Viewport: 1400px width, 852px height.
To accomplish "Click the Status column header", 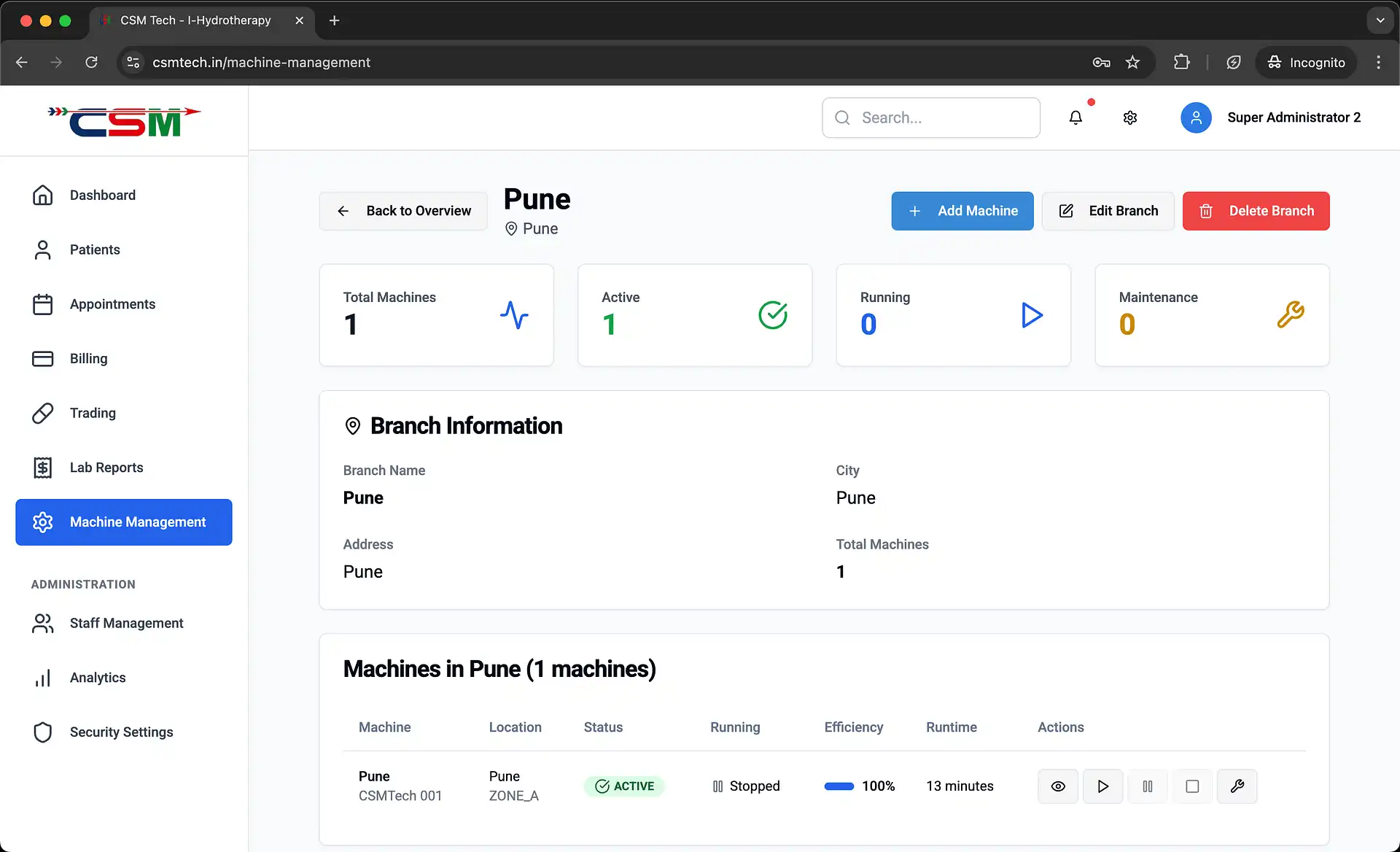I will (603, 727).
